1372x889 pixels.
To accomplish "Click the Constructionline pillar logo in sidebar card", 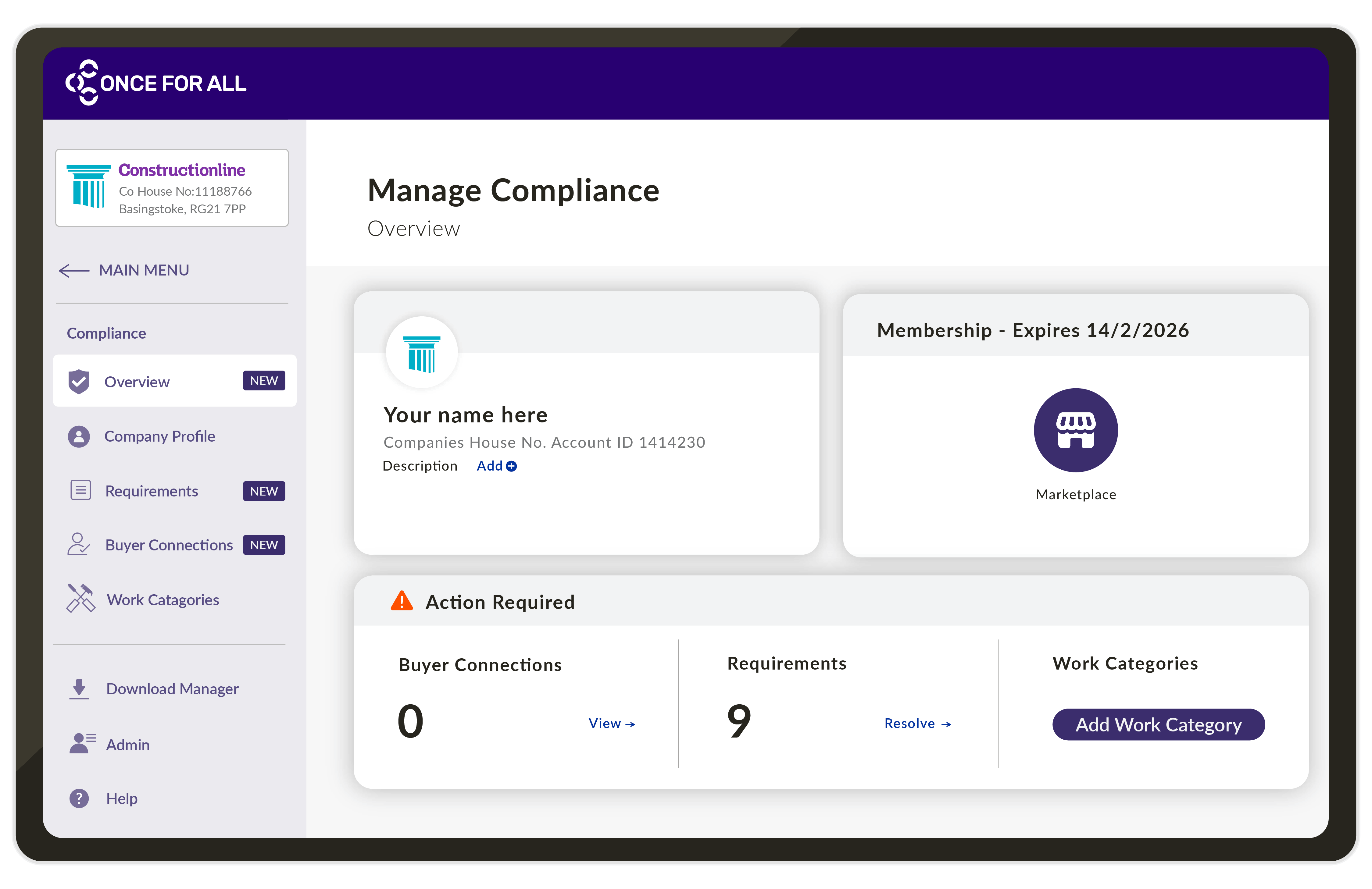I will (x=88, y=186).
